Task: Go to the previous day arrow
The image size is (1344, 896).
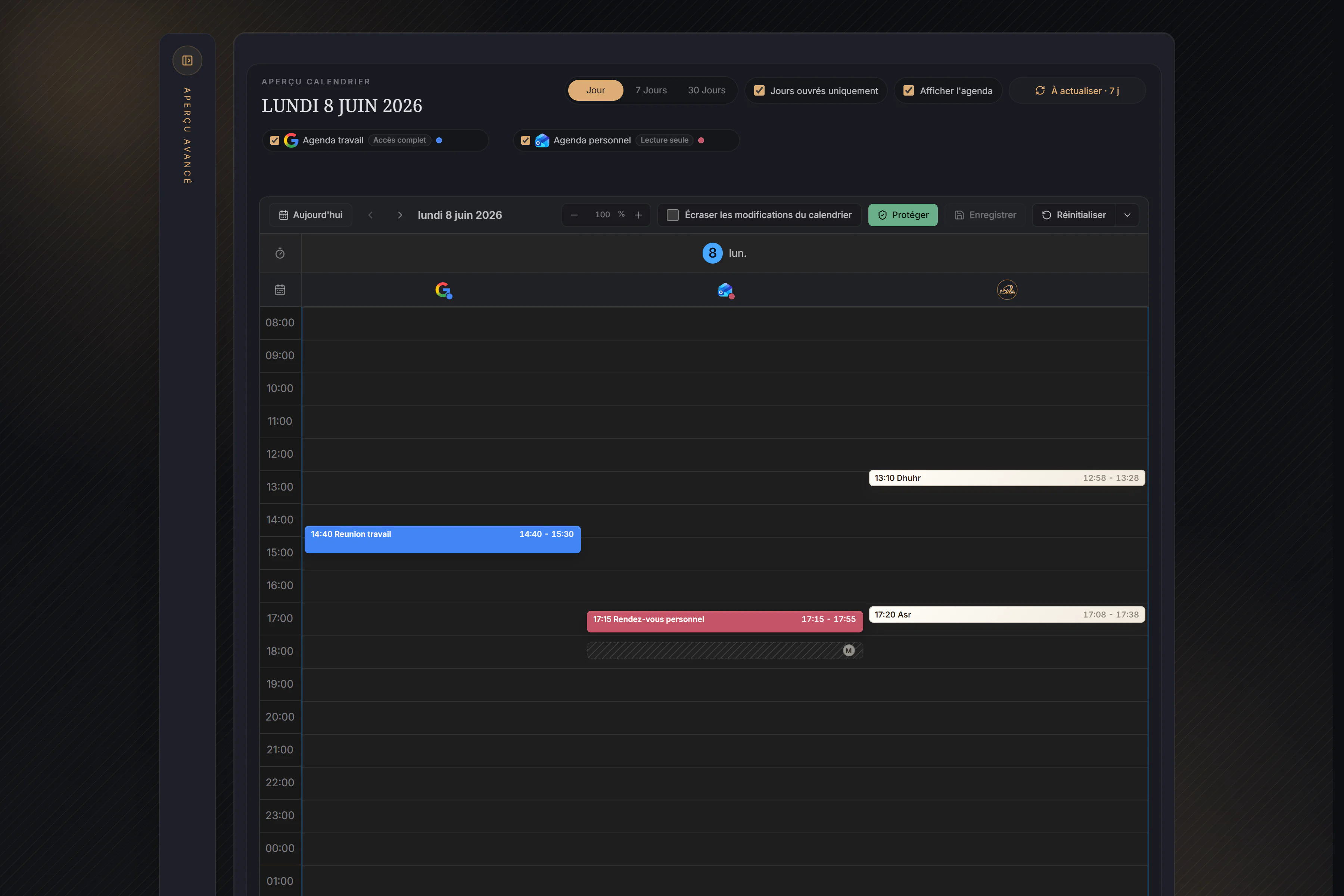Action: click(370, 215)
